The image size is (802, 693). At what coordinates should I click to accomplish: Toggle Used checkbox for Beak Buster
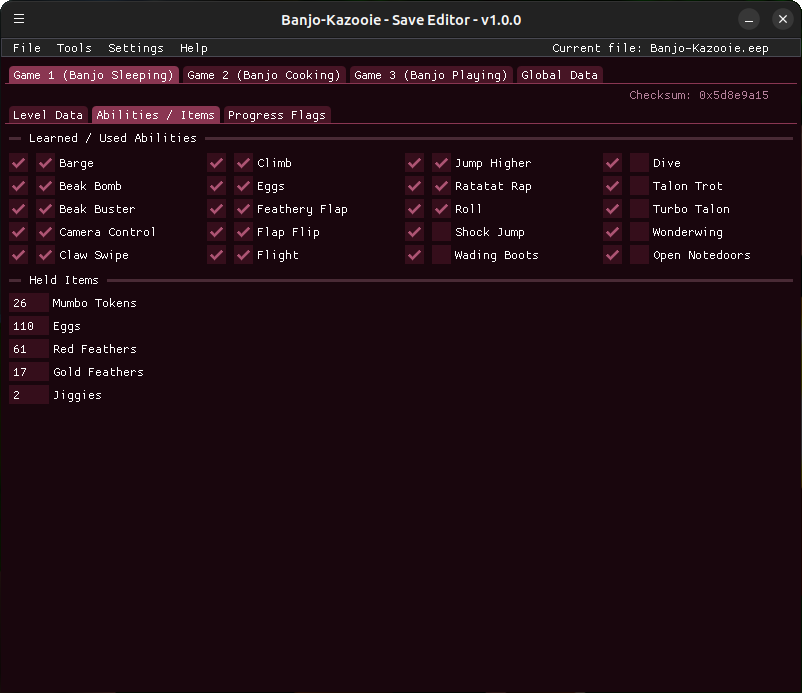(x=46, y=209)
